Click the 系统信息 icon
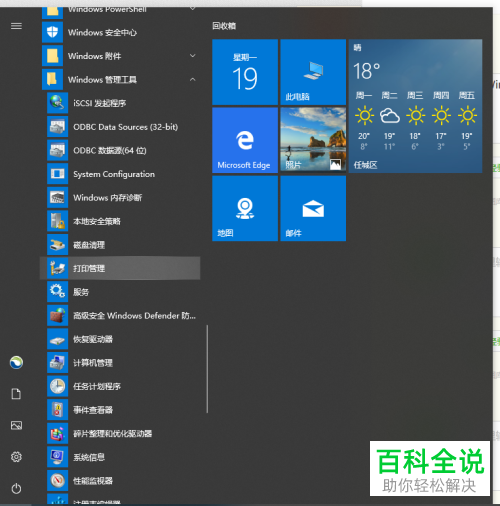 pos(58,457)
